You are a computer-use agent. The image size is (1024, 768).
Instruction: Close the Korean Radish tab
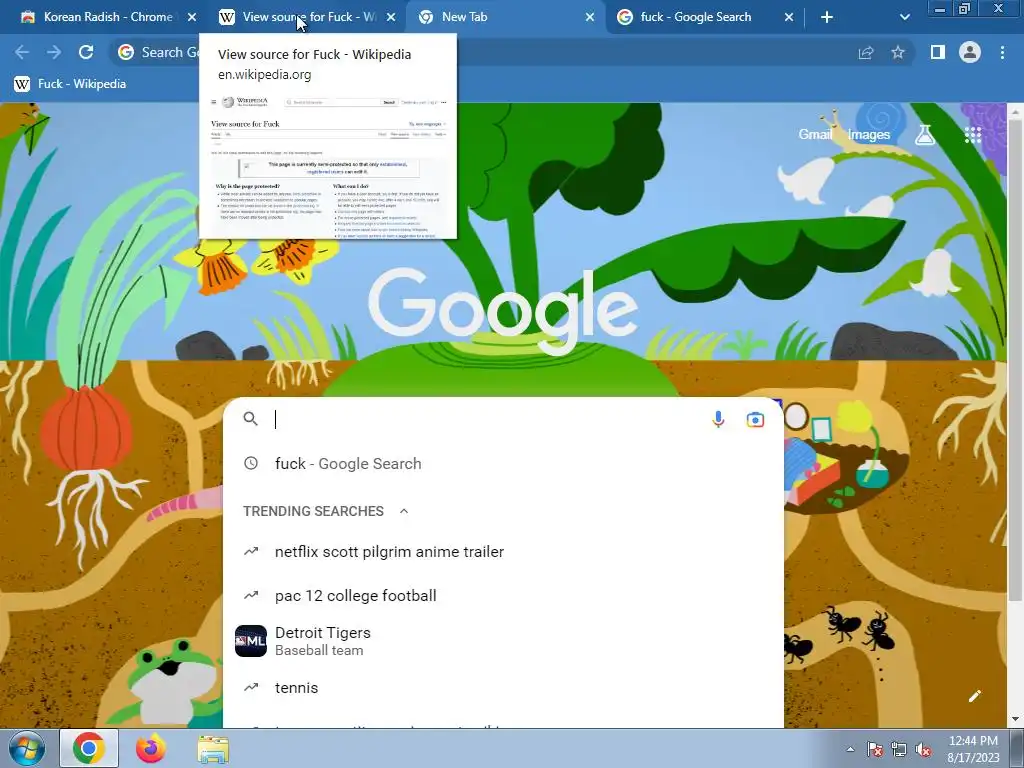[192, 18]
